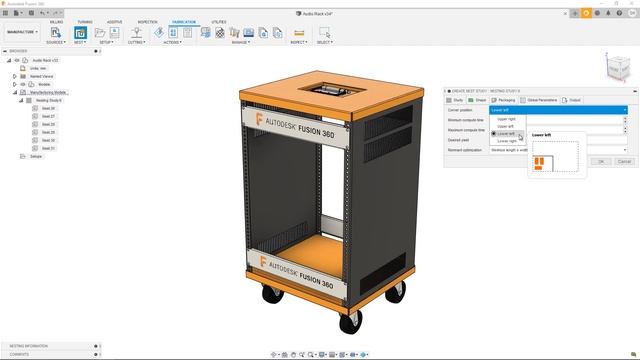
Task: Open the Manufacture workspace dropdown
Action: pyautogui.click(x=22, y=32)
